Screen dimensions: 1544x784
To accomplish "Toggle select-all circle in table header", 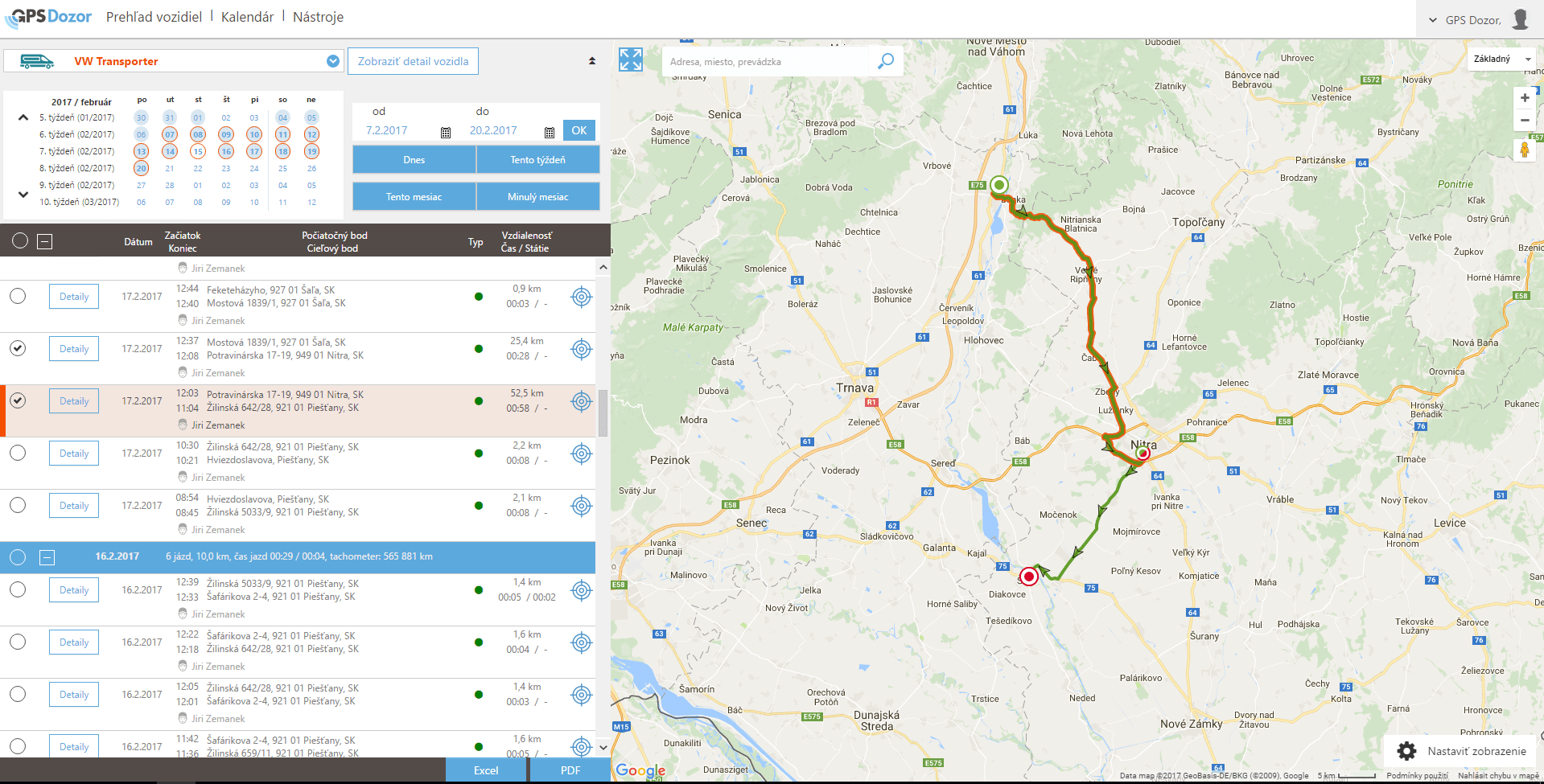I will pos(20,241).
